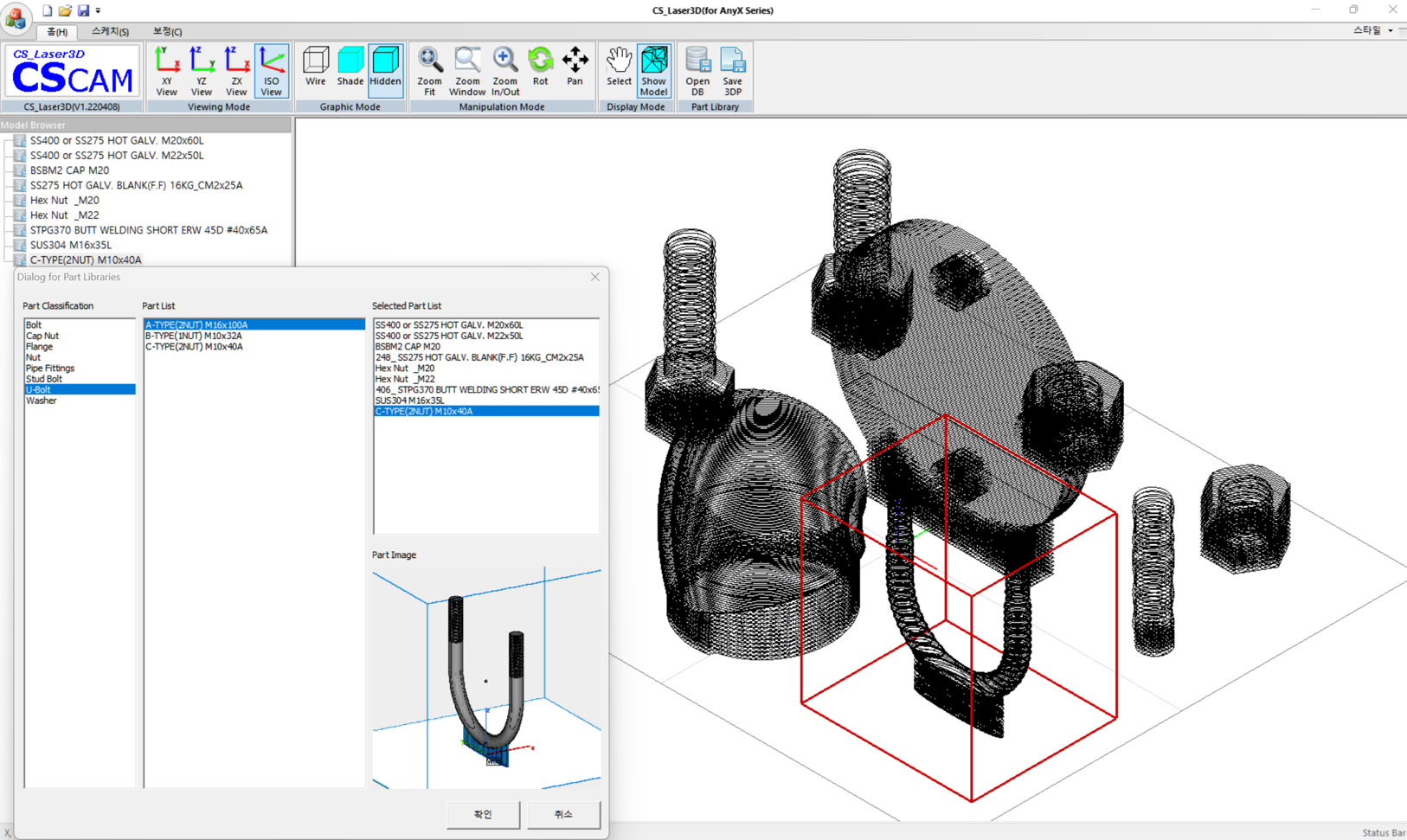Click the new document icon in title bar
Image resolution: width=1407 pixels, height=840 pixels.
[47, 10]
